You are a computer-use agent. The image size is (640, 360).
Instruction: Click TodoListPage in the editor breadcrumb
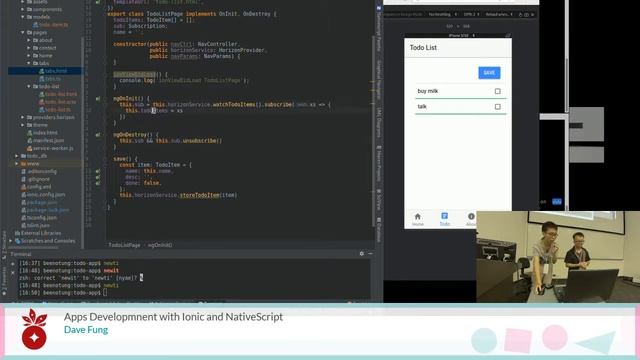(124, 245)
